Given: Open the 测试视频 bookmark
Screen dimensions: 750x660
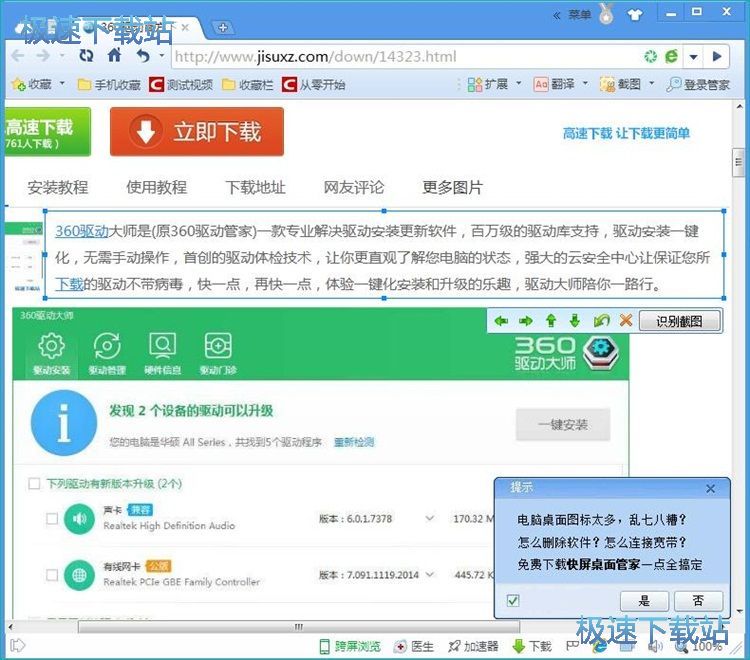Looking at the screenshot, I should tap(181, 85).
